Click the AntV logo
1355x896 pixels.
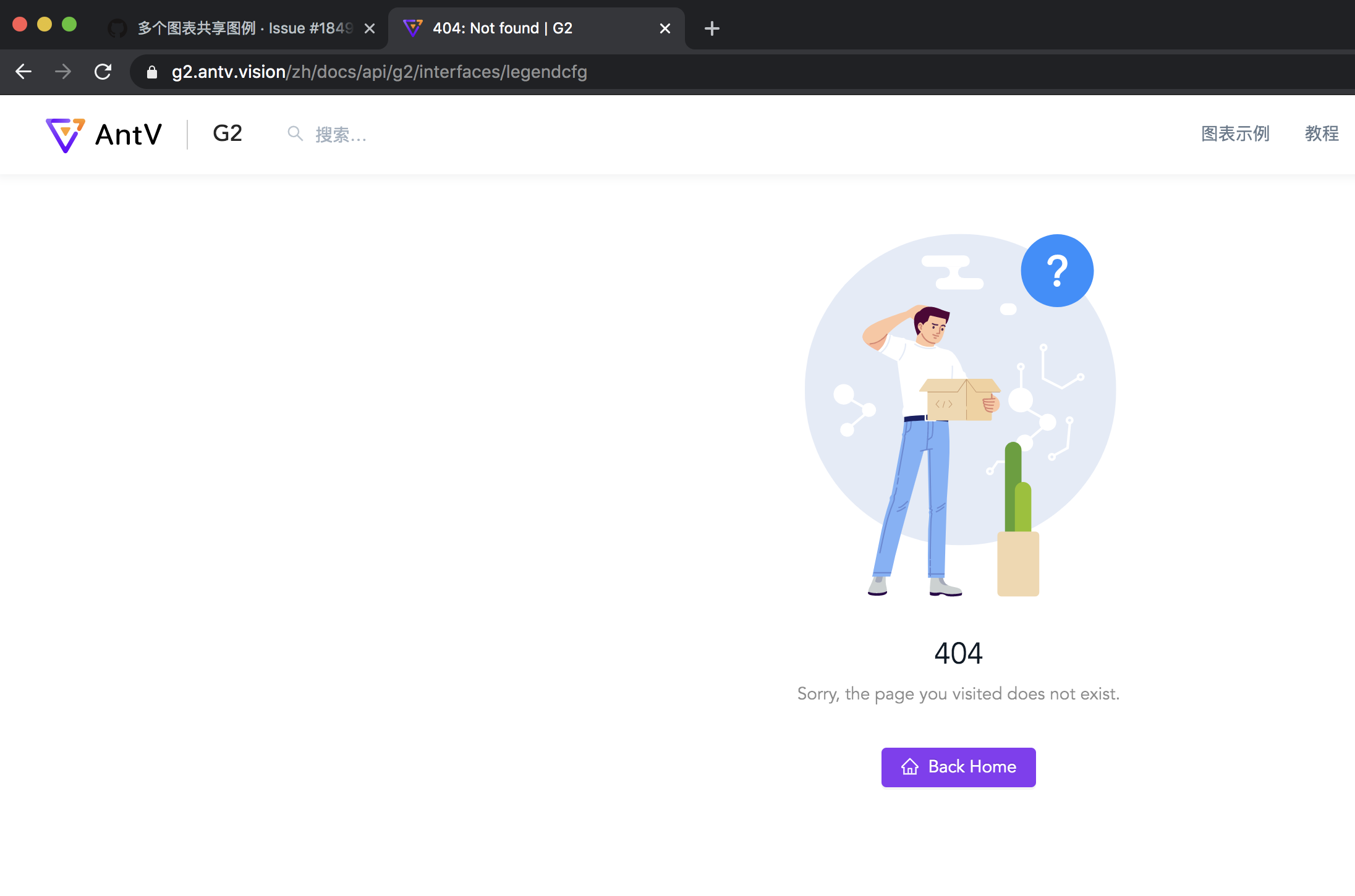click(x=104, y=134)
